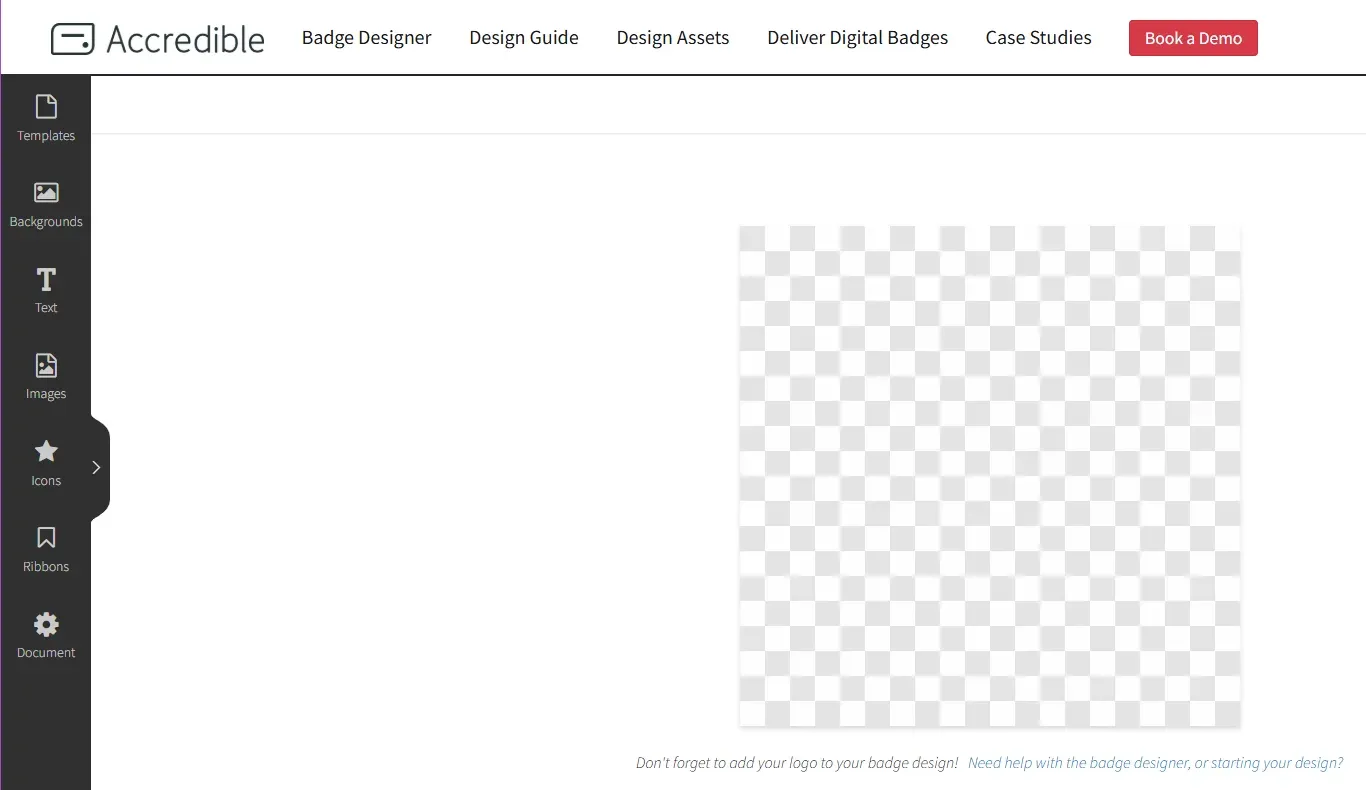Open the Templates panel in the sidebar

[x=46, y=119]
